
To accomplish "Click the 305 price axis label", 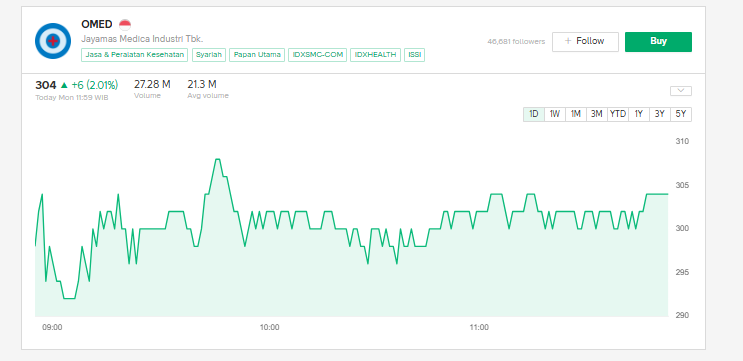I will (x=682, y=185).
